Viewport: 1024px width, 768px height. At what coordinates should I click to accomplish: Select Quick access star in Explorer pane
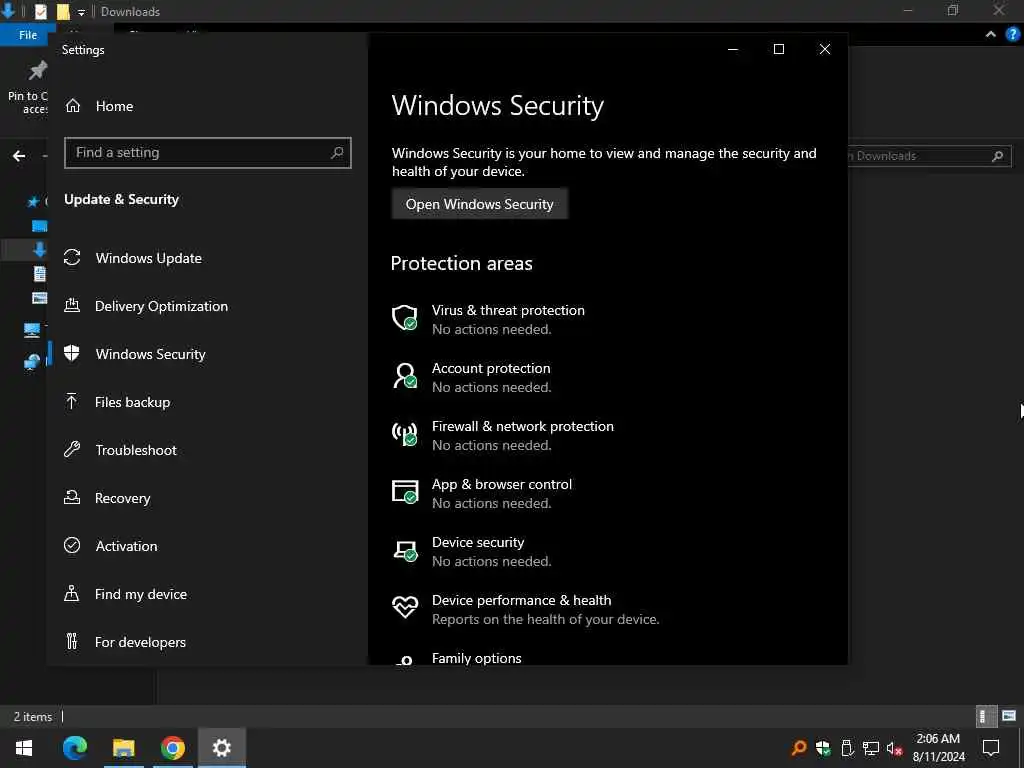point(33,201)
